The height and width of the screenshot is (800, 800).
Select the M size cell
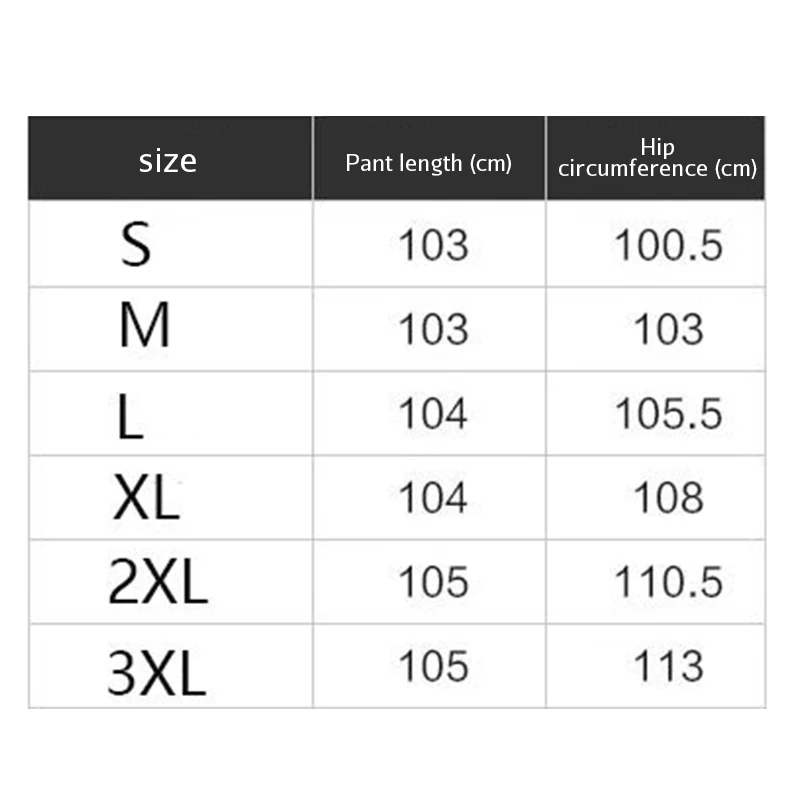click(144, 329)
